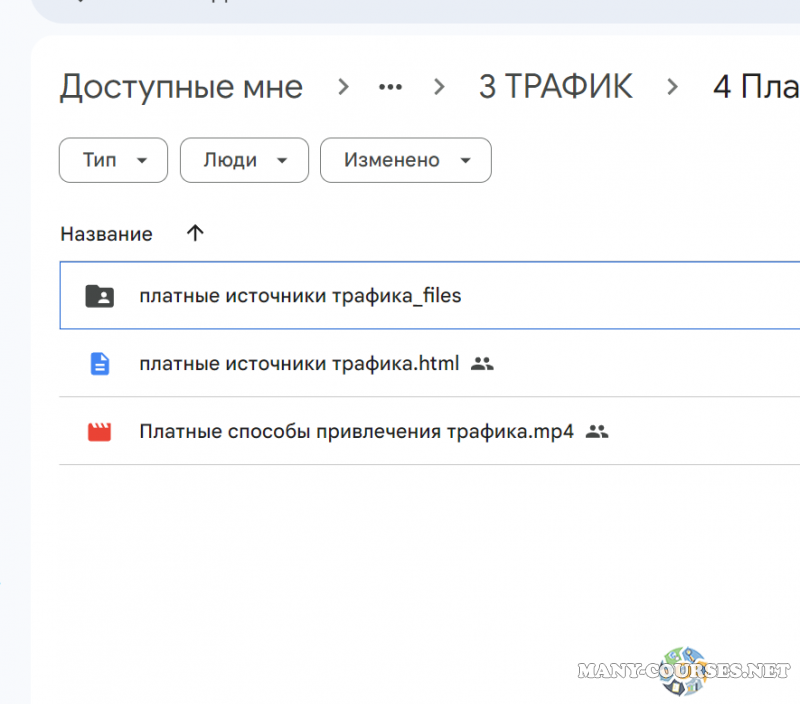Go to the Доступные мне breadcrumb
The height and width of the screenshot is (704, 800).
181,87
